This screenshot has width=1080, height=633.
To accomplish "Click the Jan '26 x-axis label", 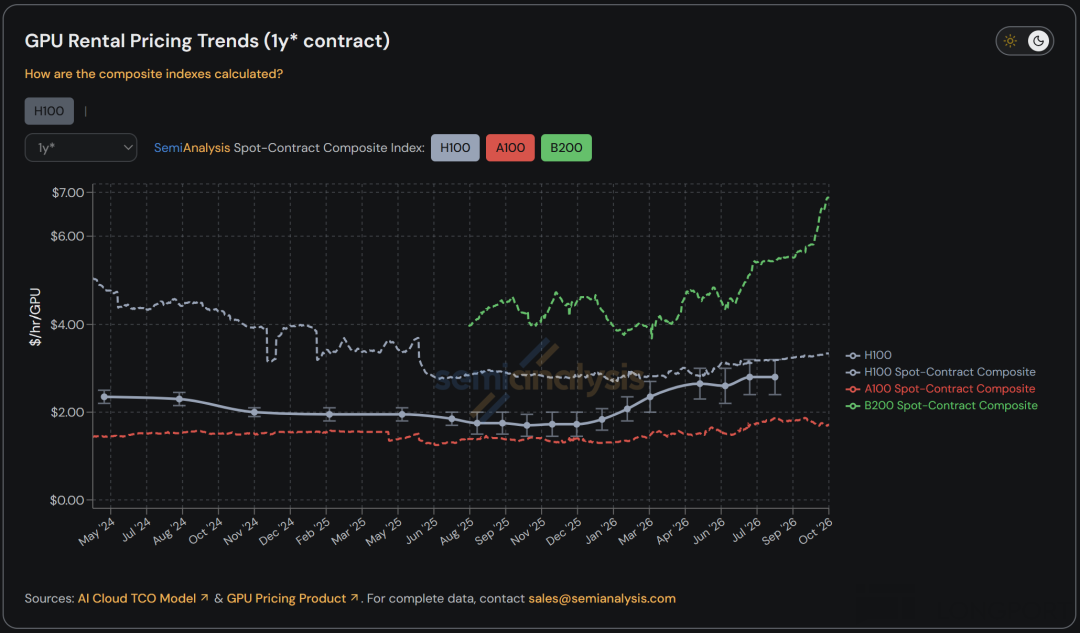I will click(x=601, y=531).
